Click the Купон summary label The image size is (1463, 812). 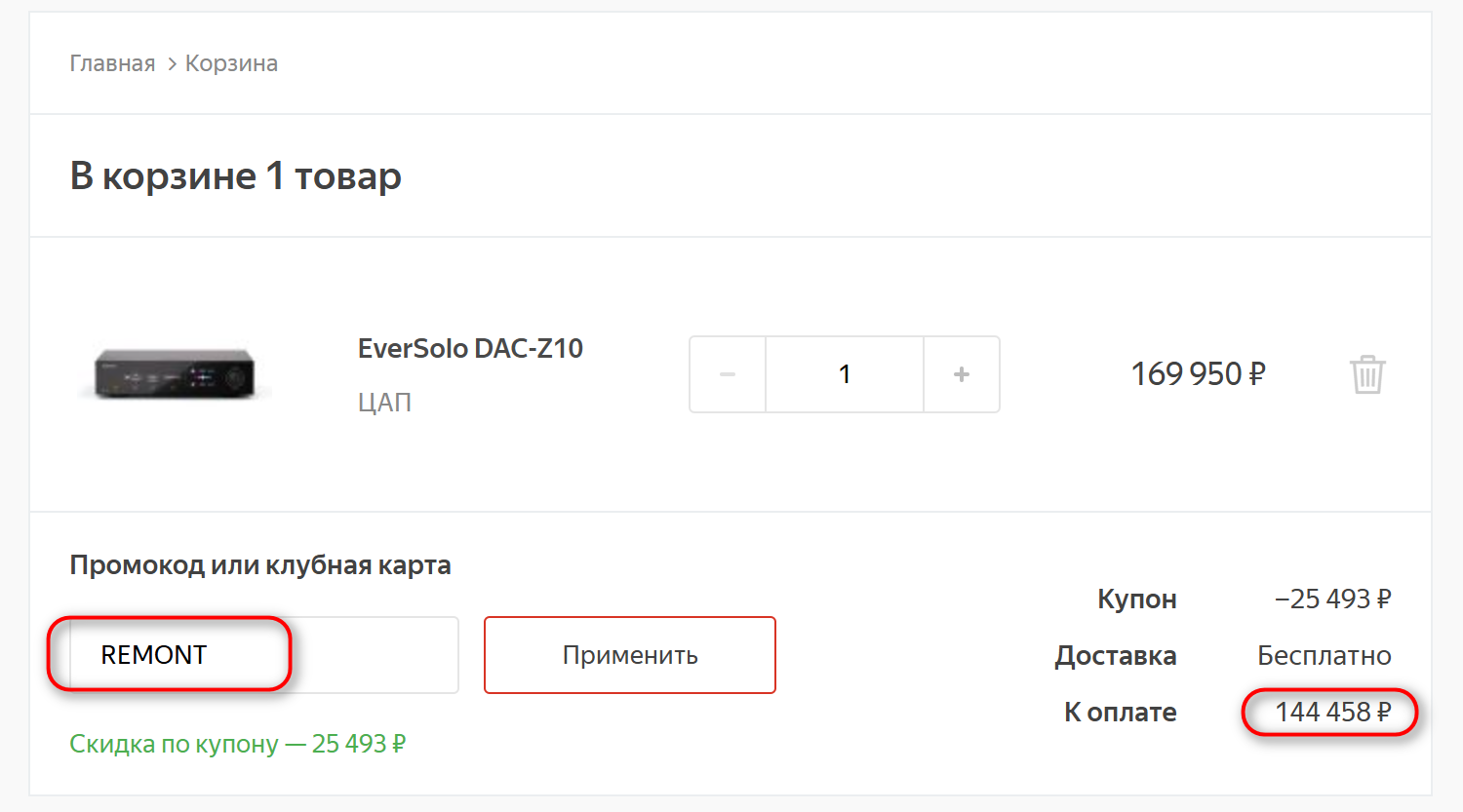[1136, 599]
